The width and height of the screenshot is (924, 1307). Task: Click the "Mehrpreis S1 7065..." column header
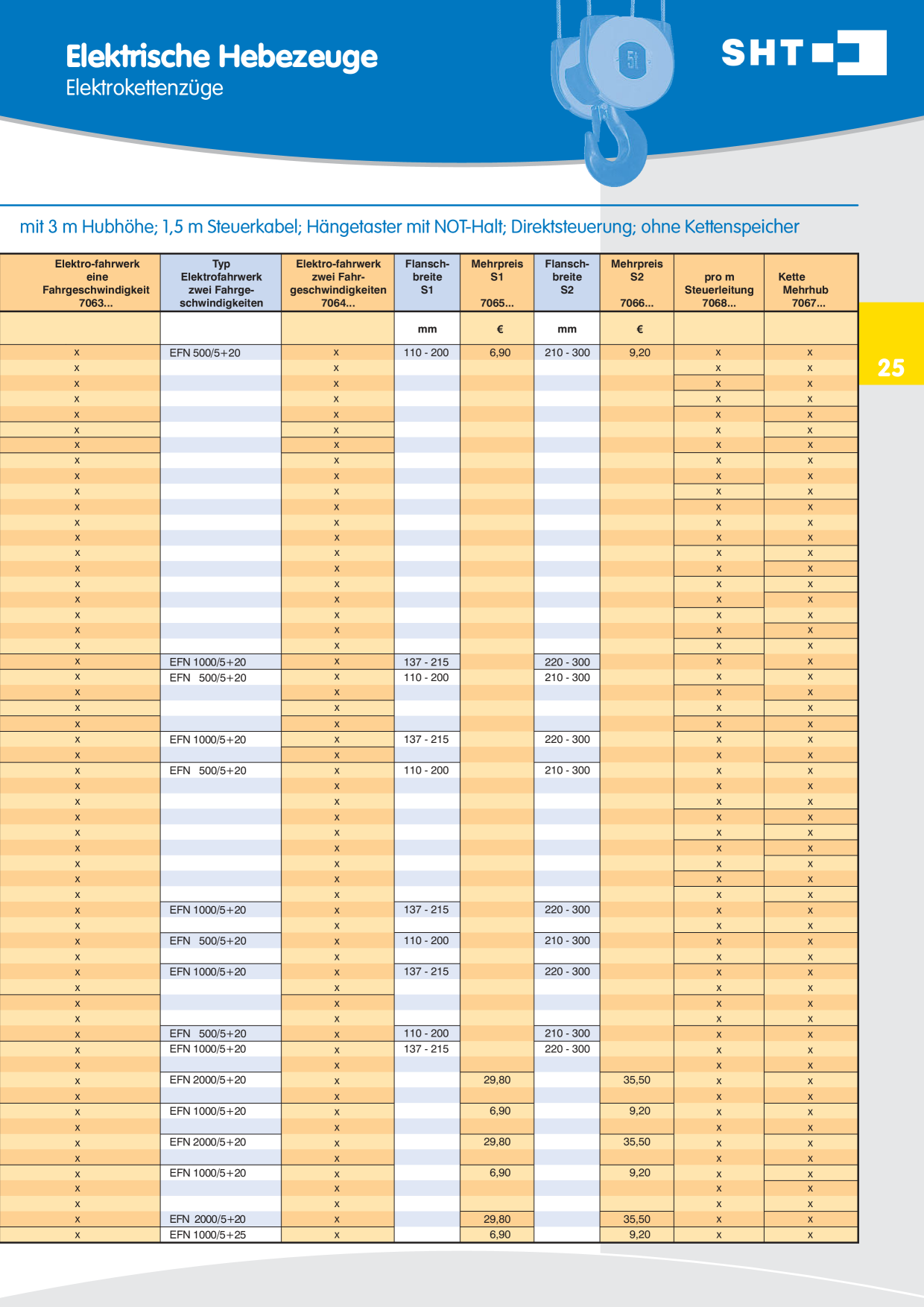pos(497,283)
